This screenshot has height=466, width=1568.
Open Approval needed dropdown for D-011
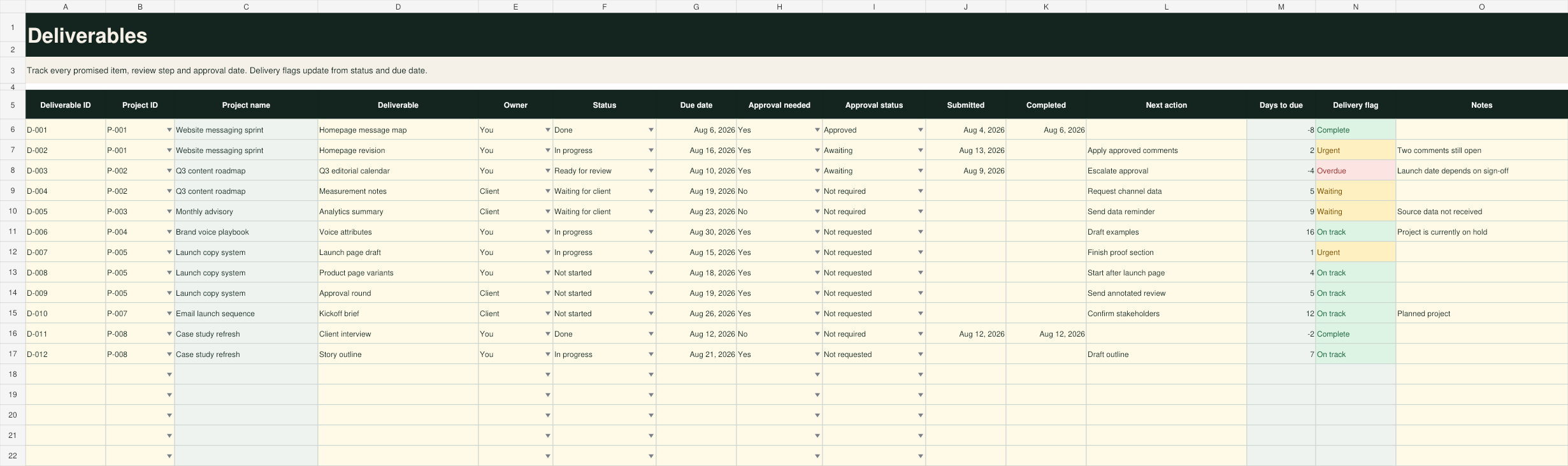(817, 334)
